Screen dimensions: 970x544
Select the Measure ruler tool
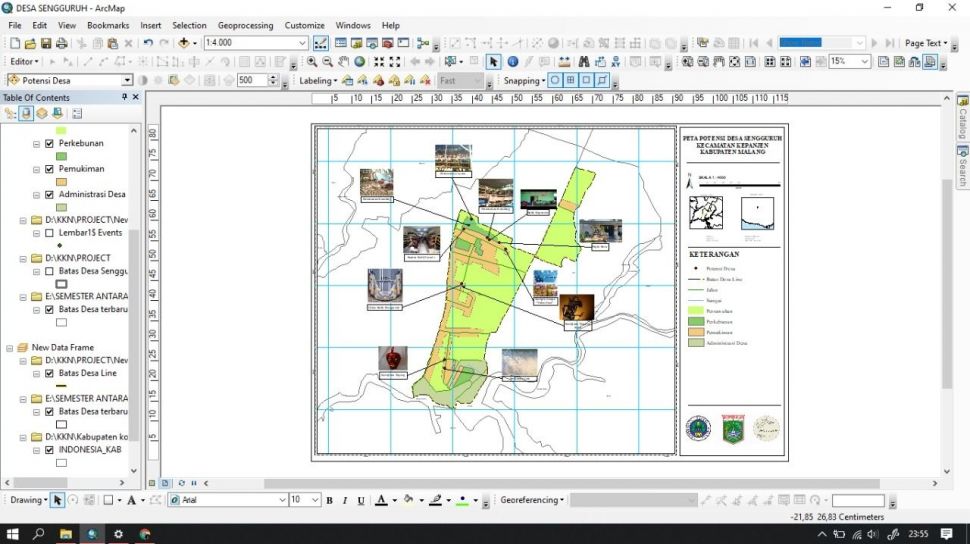(x=564, y=62)
